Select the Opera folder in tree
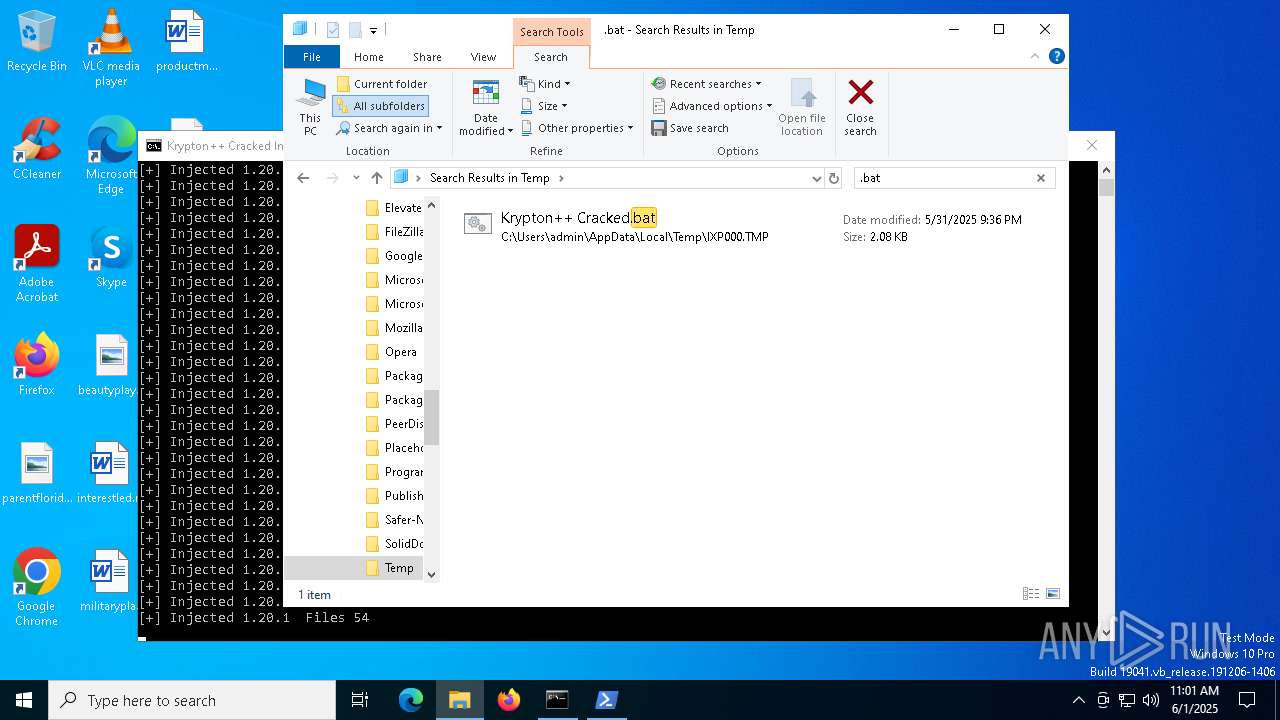Image resolution: width=1280 pixels, height=720 pixels. pos(391,352)
